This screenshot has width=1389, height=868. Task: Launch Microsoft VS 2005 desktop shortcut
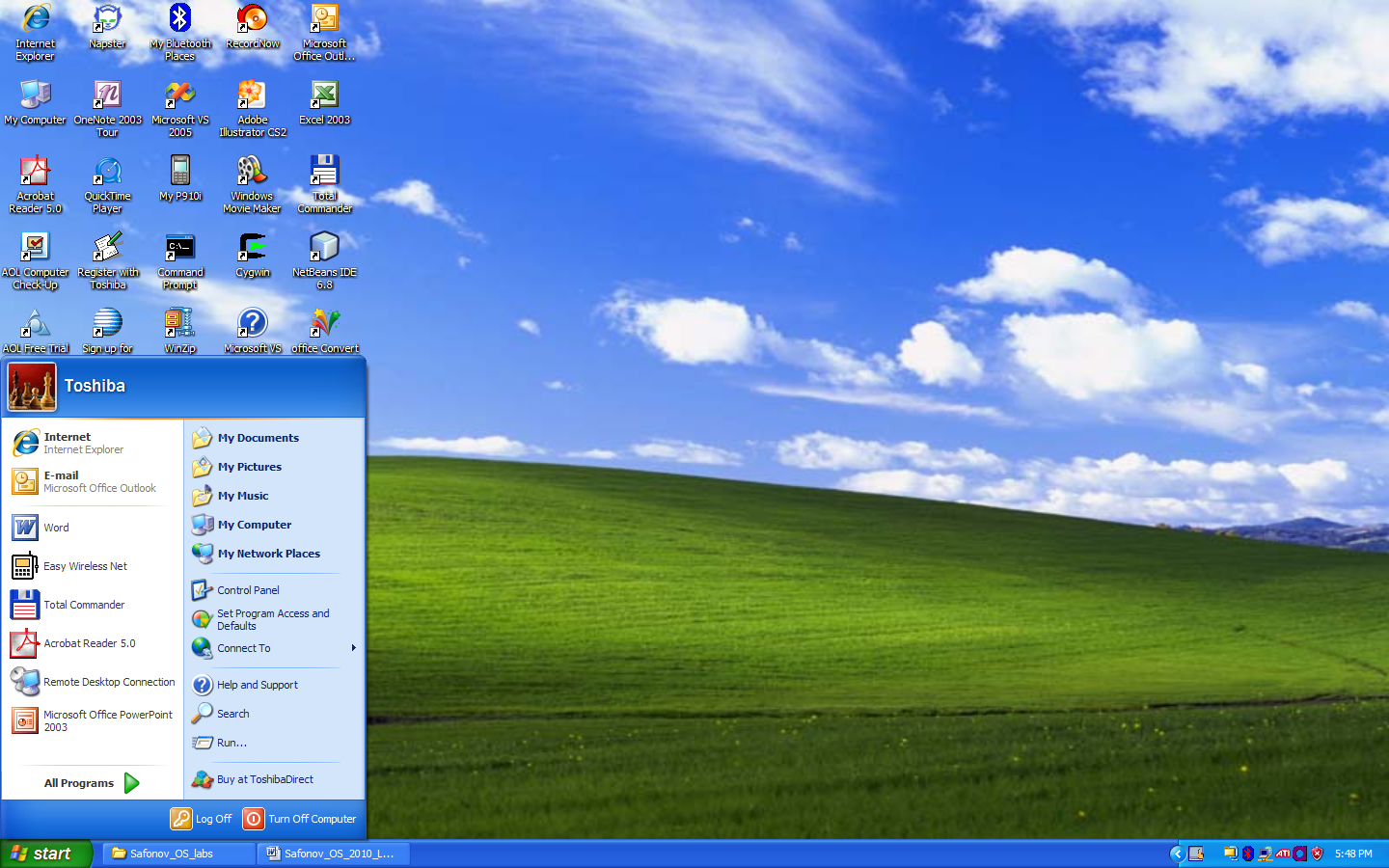179,108
